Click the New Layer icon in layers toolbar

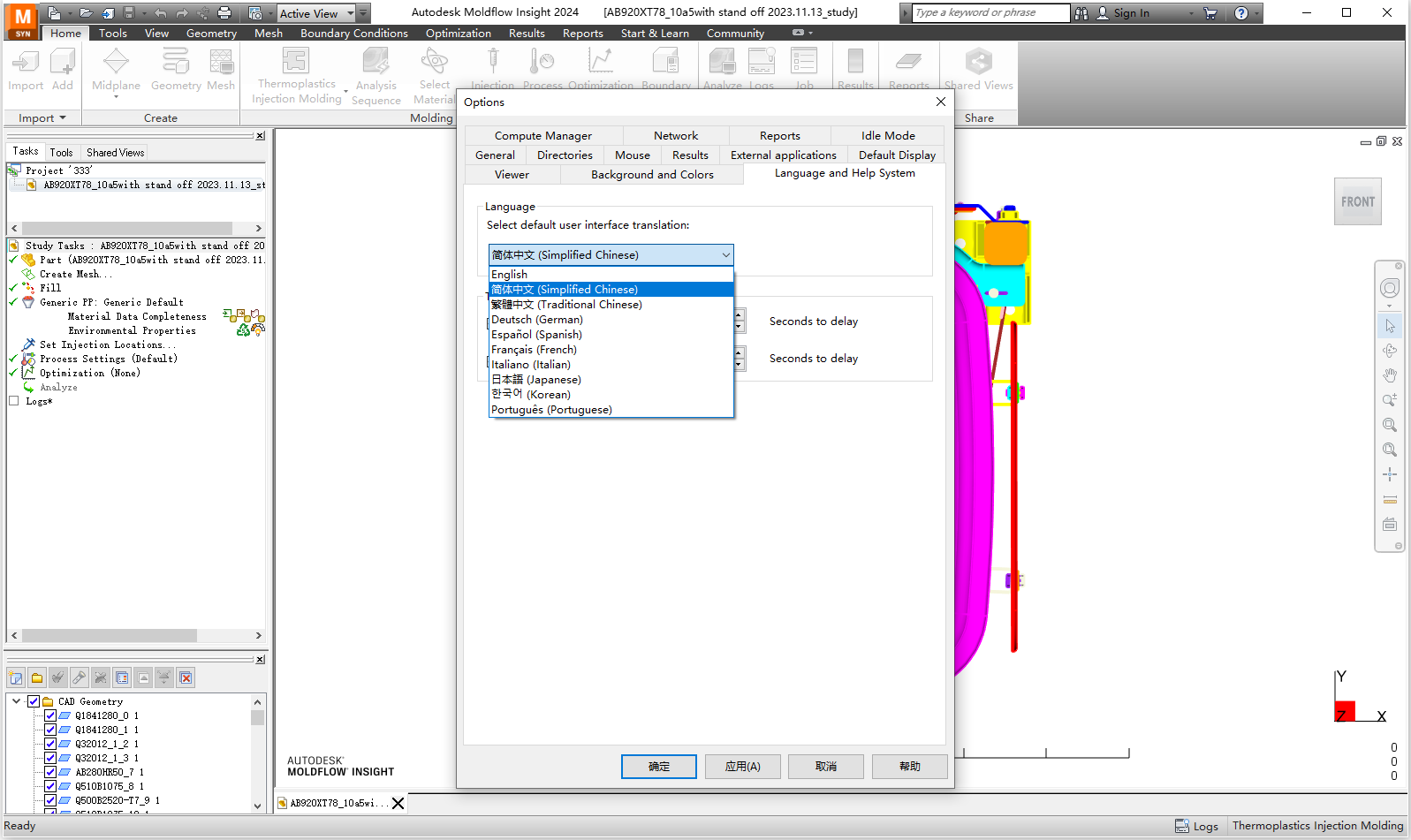(x=16, y=678)
